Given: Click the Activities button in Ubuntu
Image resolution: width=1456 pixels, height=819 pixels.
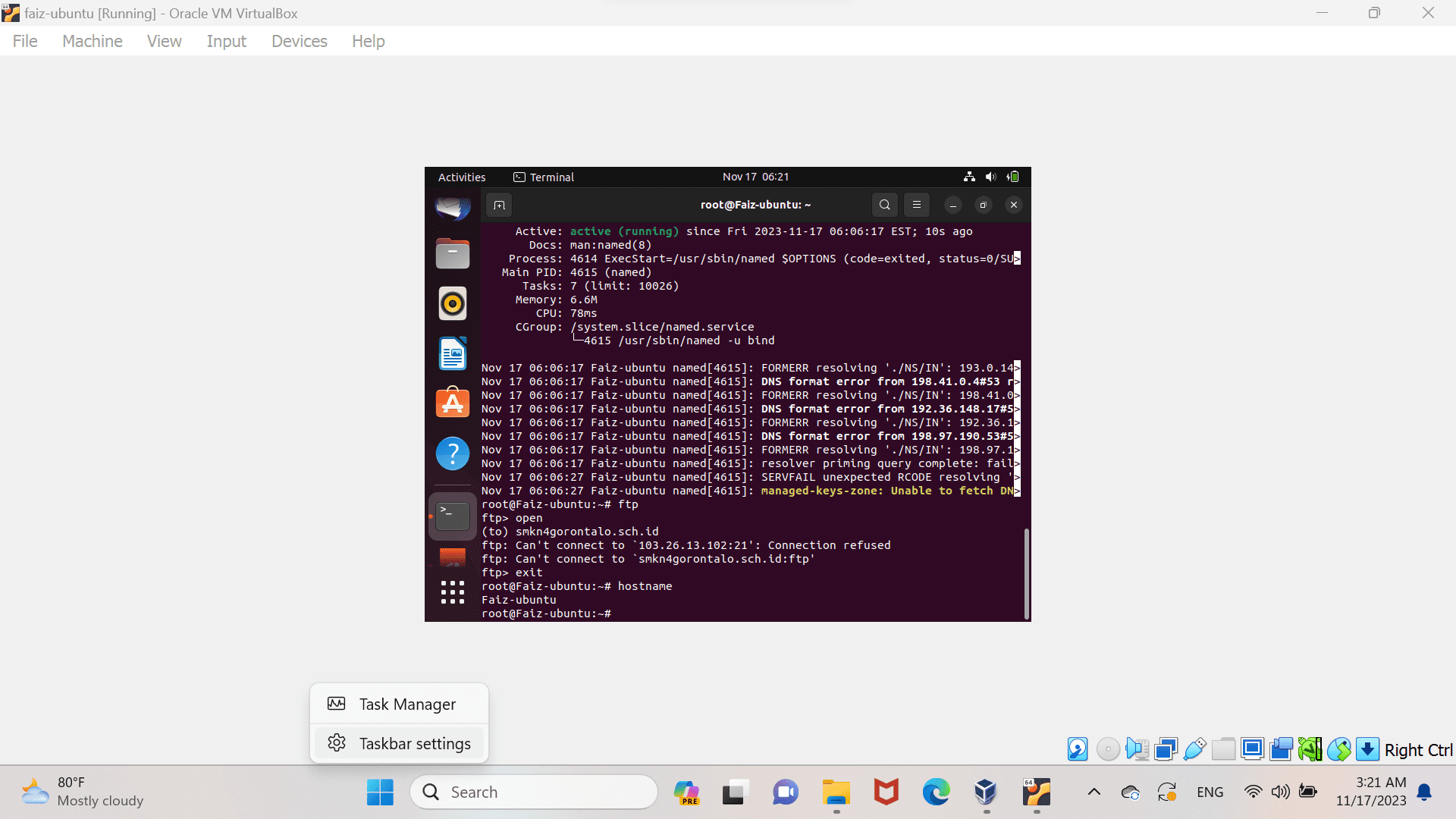Looking at the screenshot, I should tap(462, 177).
